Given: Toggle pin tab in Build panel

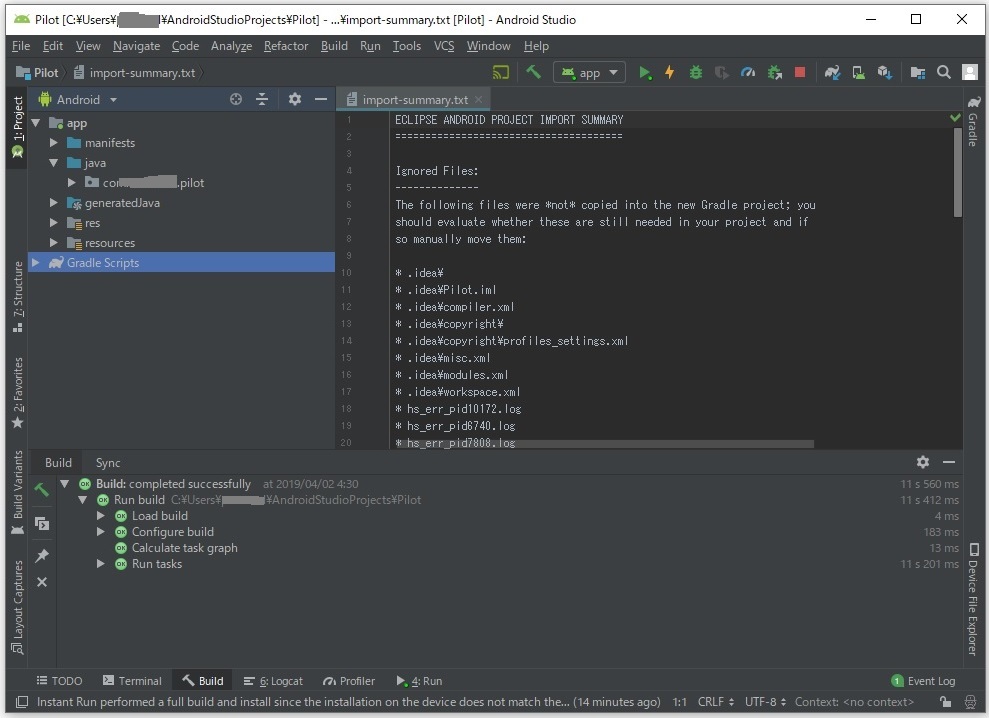Looking at the screenshot, I should click(42, 555).
